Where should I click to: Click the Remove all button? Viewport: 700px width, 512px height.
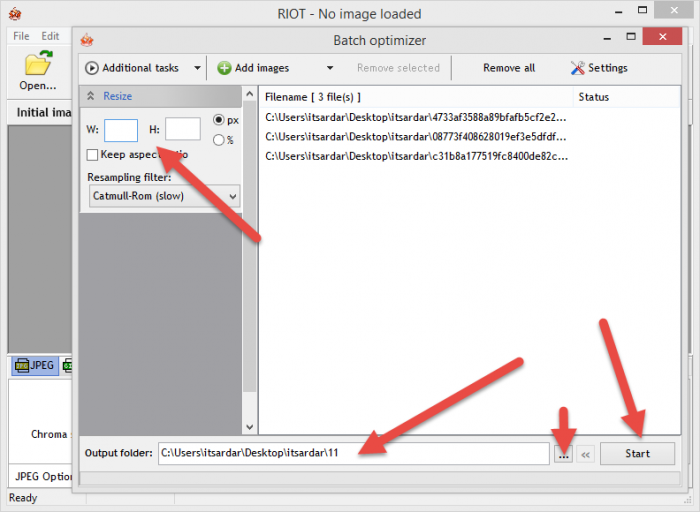point(509,68)
